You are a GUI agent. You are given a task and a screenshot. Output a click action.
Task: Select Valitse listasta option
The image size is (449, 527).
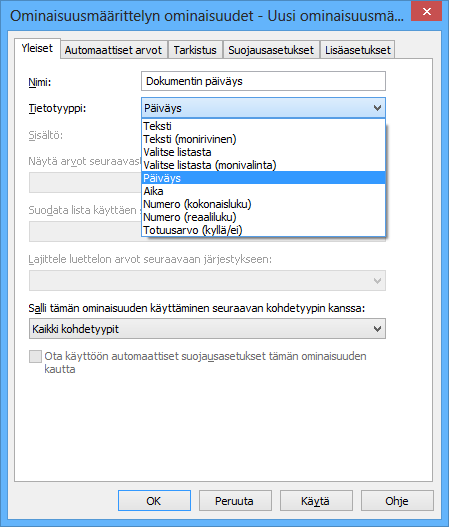[x=263, y=152]
